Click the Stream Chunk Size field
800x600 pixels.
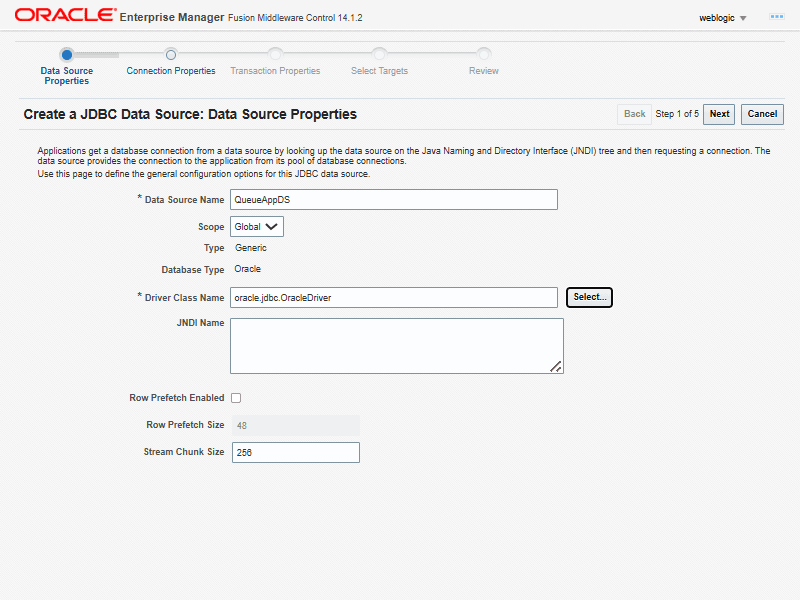pos(295,453)
